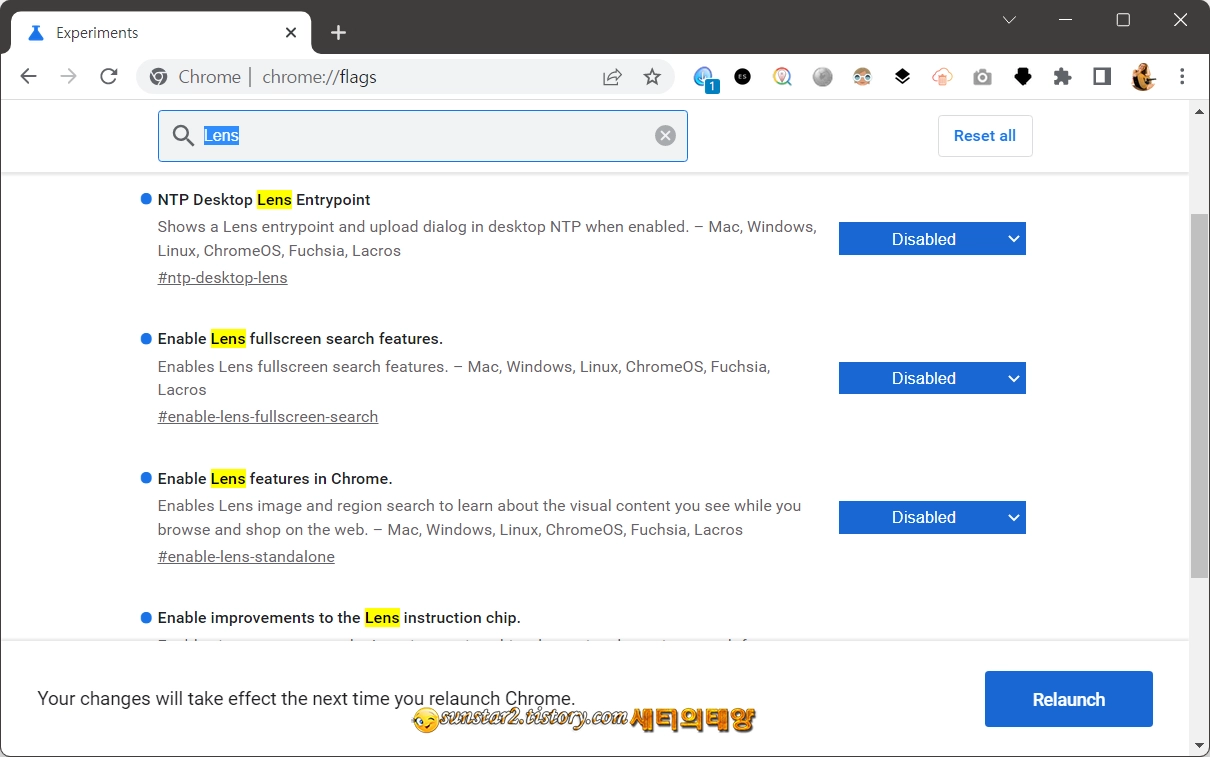The width and height of the screenshot is (1210, 757).
Task: Open the Extensions puzzle piece menu
Action: click(x=1062, y=77)
